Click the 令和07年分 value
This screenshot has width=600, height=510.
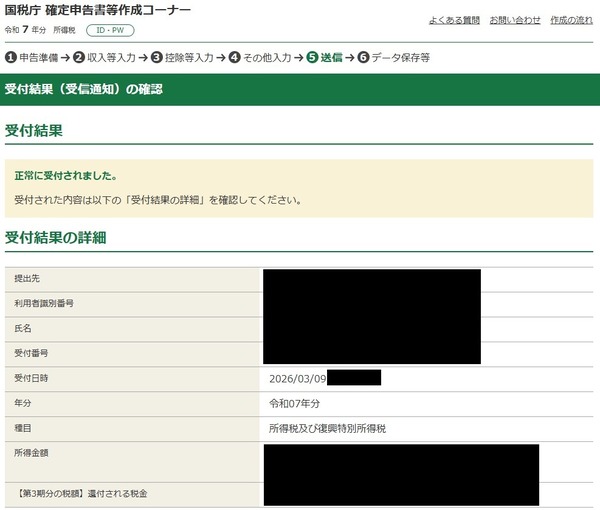294,404
